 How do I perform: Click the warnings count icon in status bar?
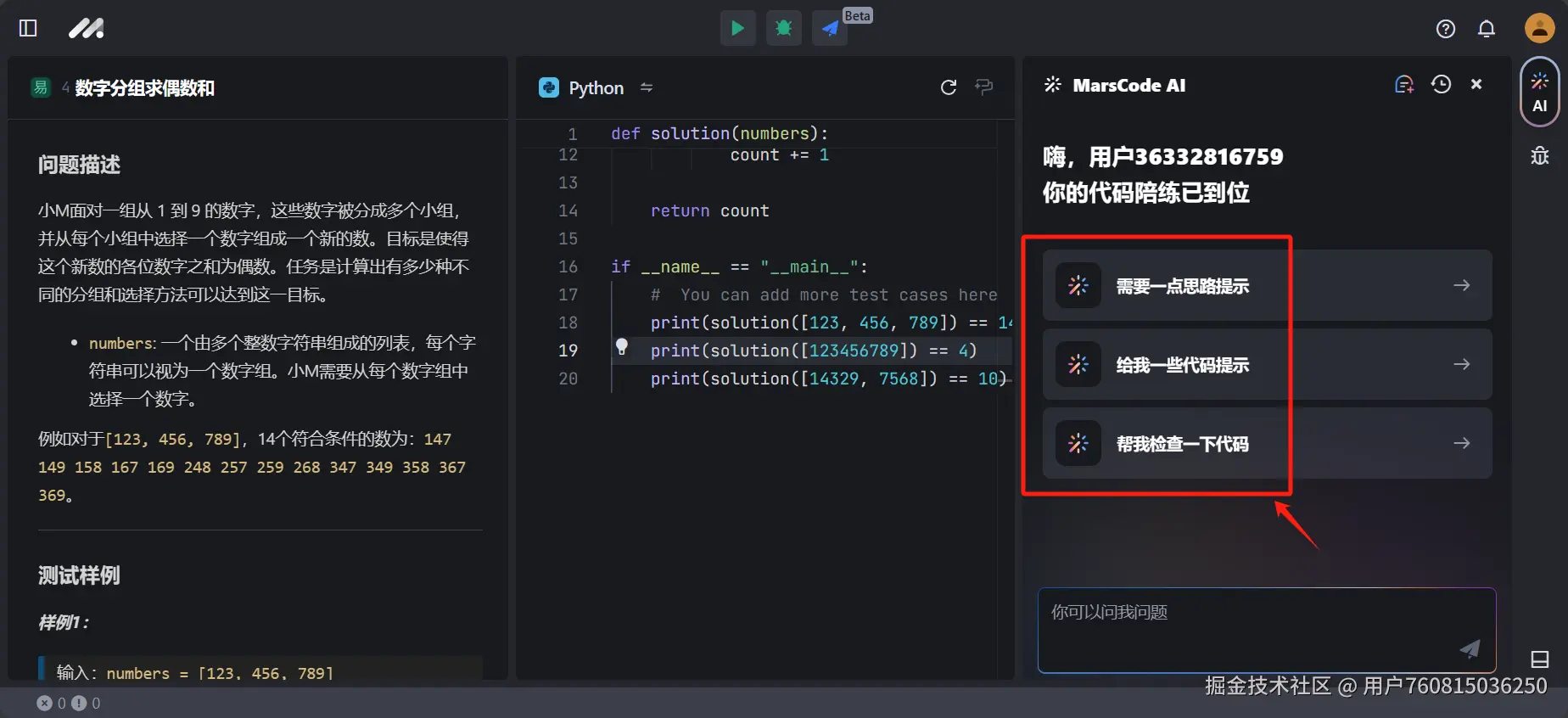click(x=79, y=703)
